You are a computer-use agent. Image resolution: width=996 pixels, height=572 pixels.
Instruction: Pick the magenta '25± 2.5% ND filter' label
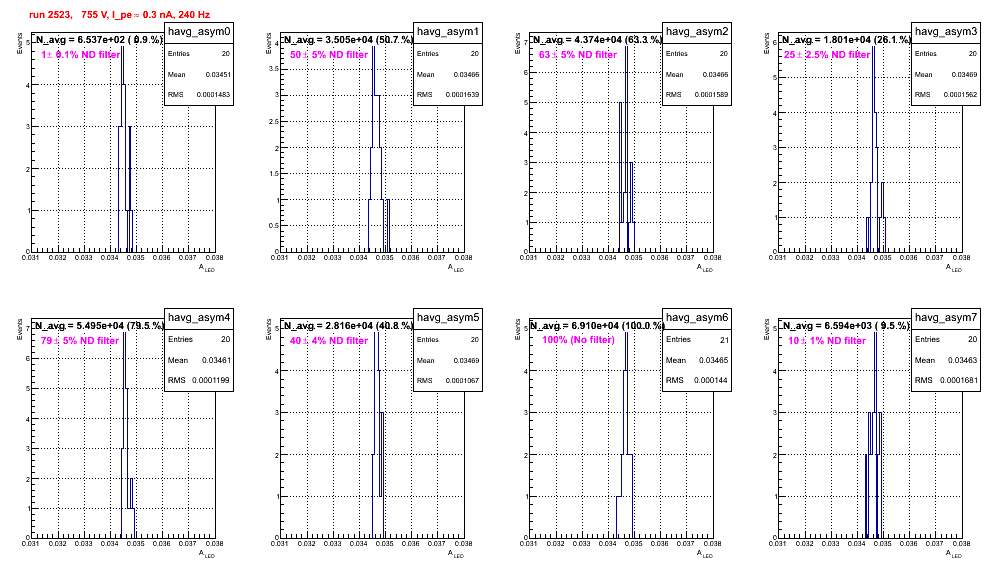point(827,55)
